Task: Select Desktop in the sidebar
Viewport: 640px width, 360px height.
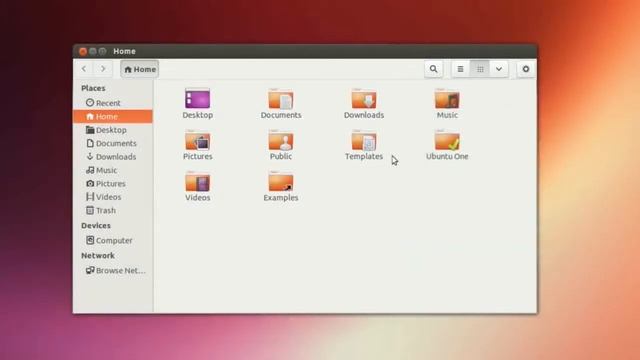Action: click(x=113, y=130)
